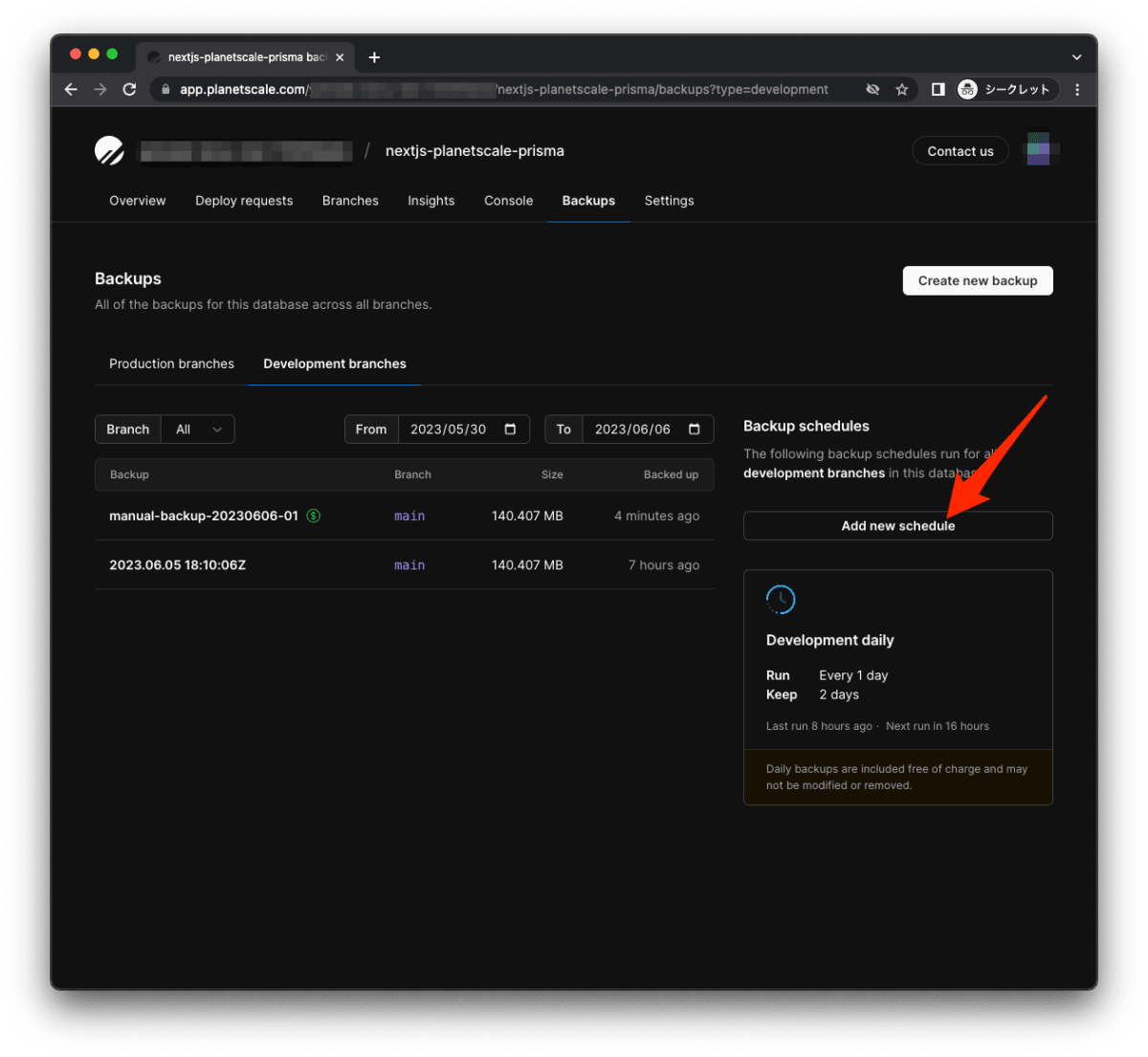Viewport: 1148px width, 1057px height.
Task: Click the Size column header
Action: coord(552,474)
